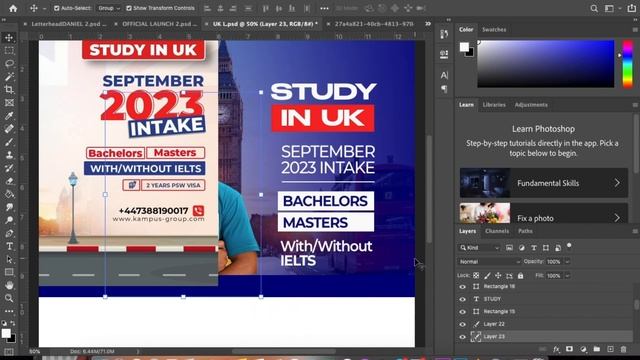
Task: Switch to the Libraries tab
Action: 494,105
